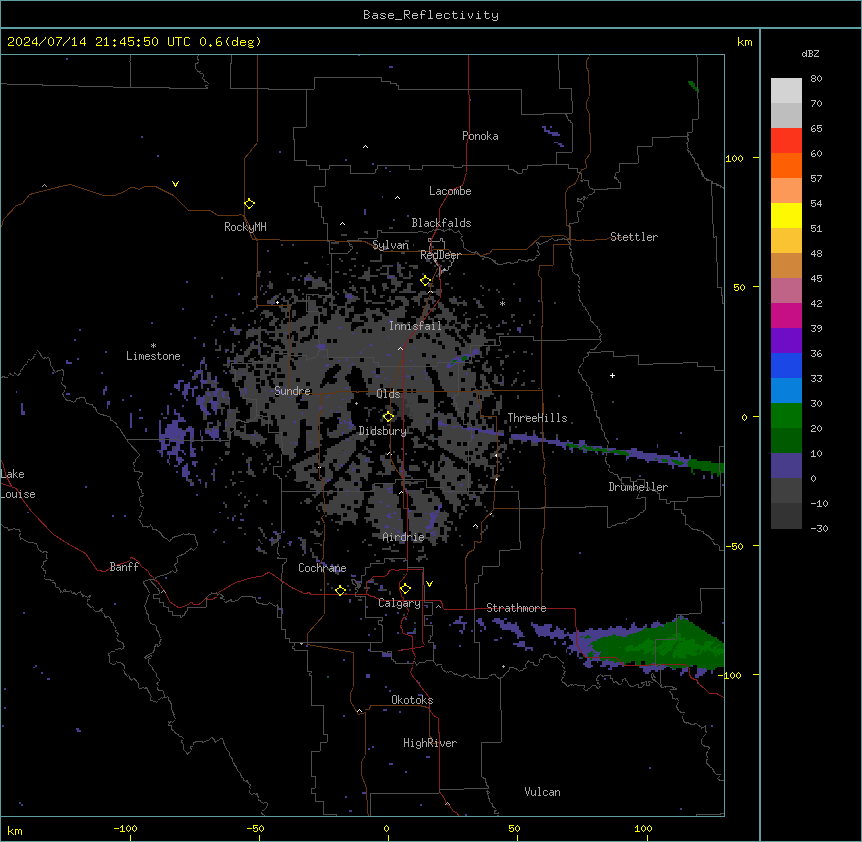Select the blue 36-33 dBZ legend swatch
862x842 pixels.
click(x=786, y=365)
